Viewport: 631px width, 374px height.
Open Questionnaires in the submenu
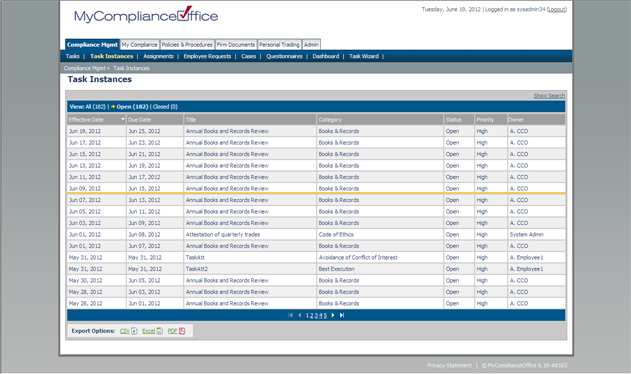(x=284, y=56)
